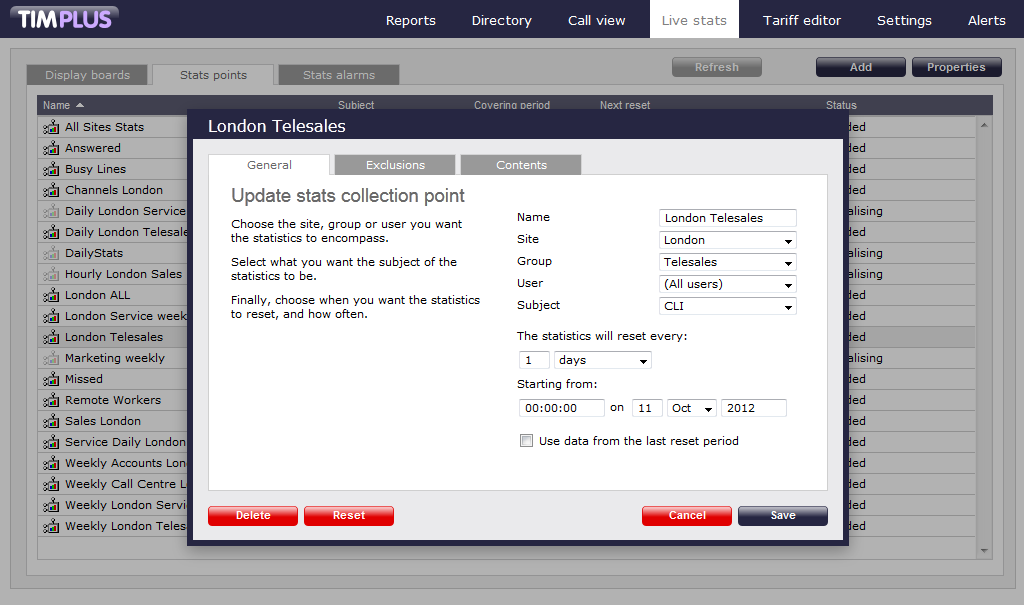Click the icon beside Channels London
The width and height of the screenshot is (1024, 605).
51,190
